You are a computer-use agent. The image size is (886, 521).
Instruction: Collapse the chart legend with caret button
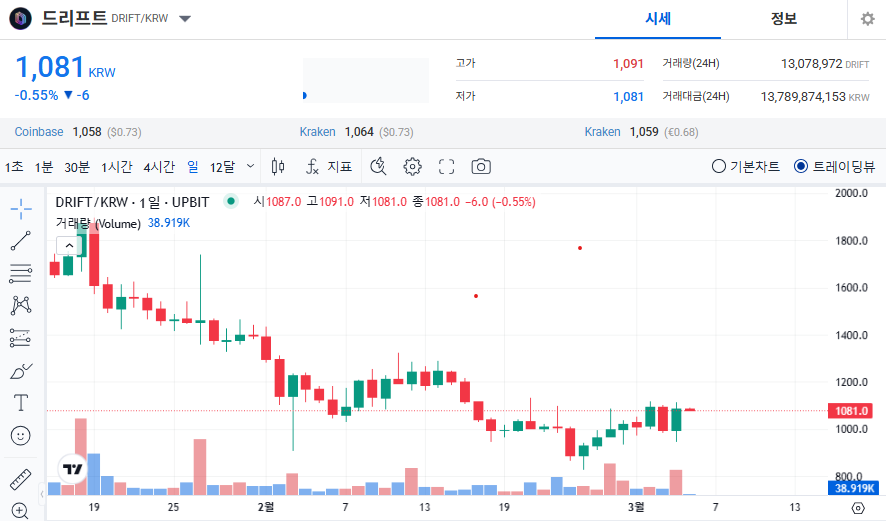pos(69,245)
